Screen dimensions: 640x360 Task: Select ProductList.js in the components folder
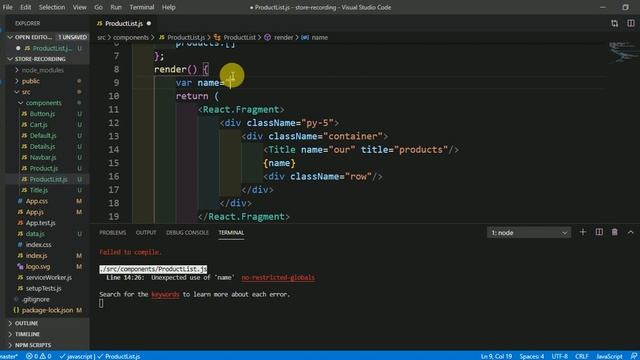48,179
